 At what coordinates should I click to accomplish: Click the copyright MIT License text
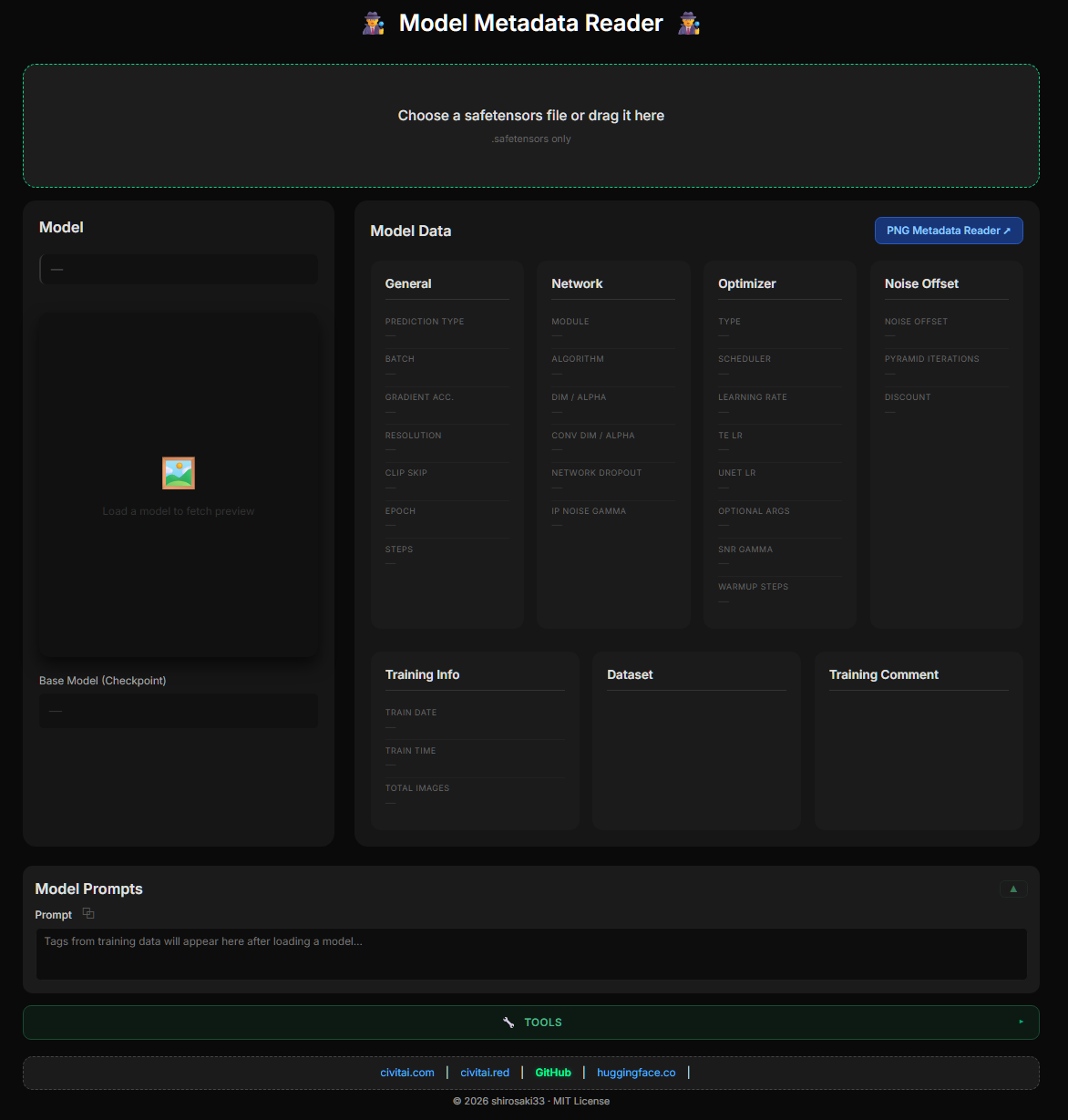point(531,1101)
